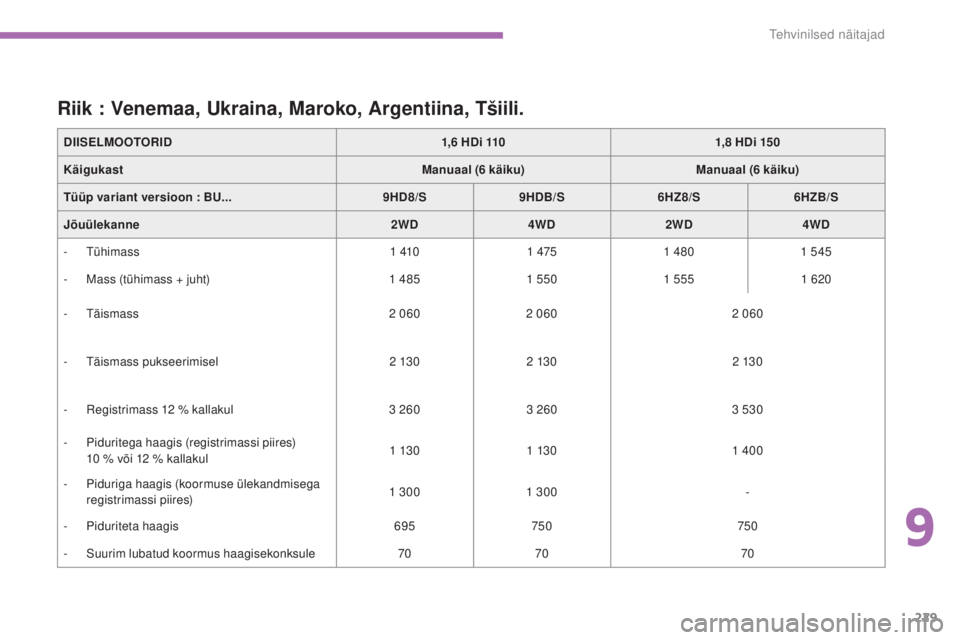This screenshot has width=960, height=640.
Task: Click '1 130' in 9HDB/S column
Action: tap(542, 451)
